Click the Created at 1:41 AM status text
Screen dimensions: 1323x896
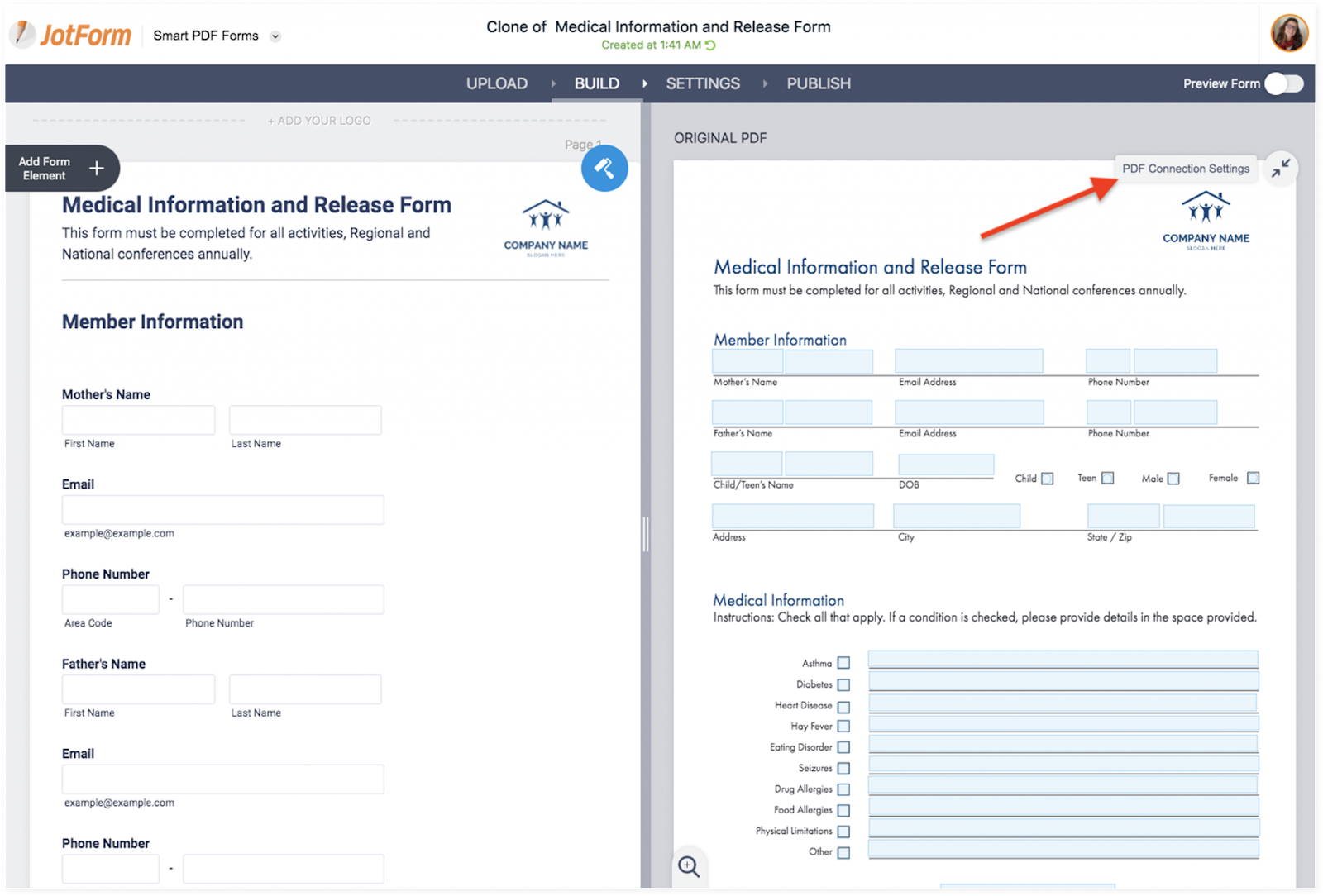point(651,45)
